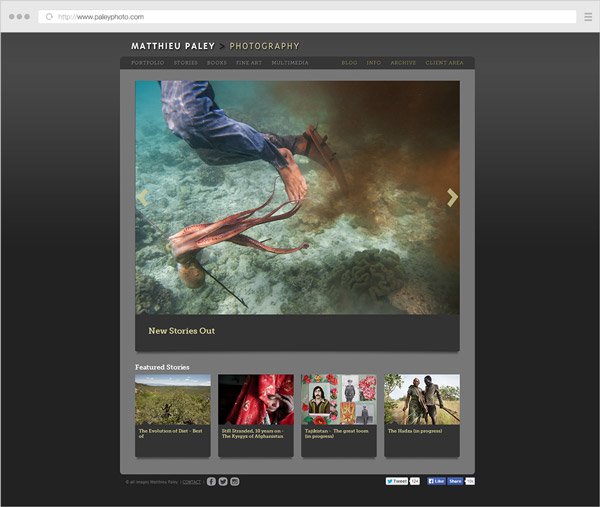The height and width of the screenshot is (507, 600).
Task: Go to previous slide with left arrow
Action: [143, 198]
